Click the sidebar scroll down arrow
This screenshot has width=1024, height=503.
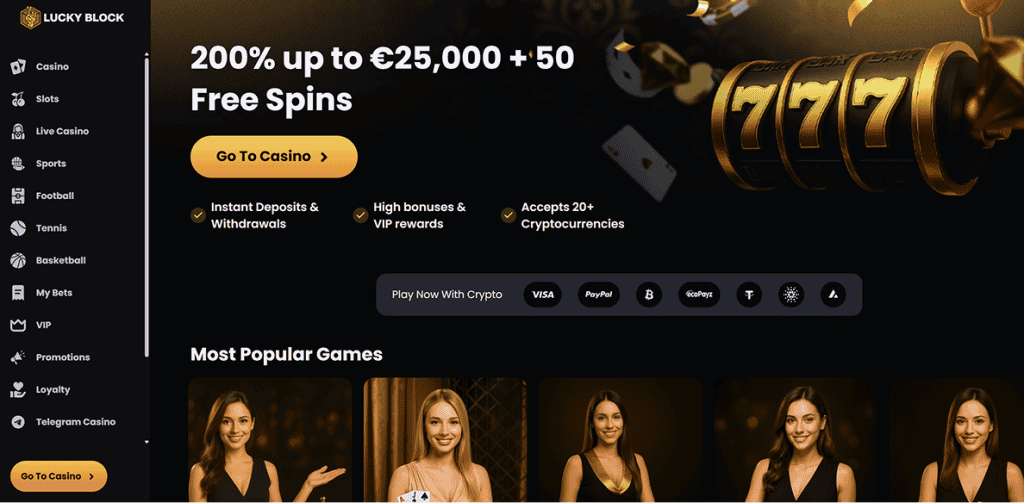pos(146,442)
